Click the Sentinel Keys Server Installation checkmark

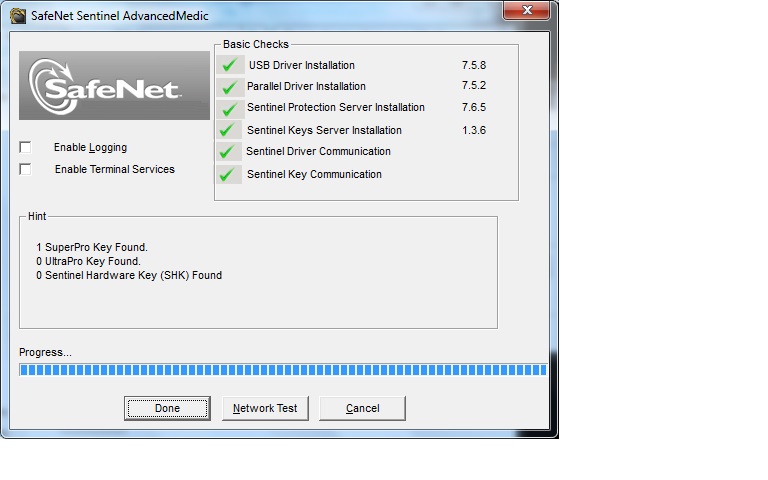coord(229,130)
